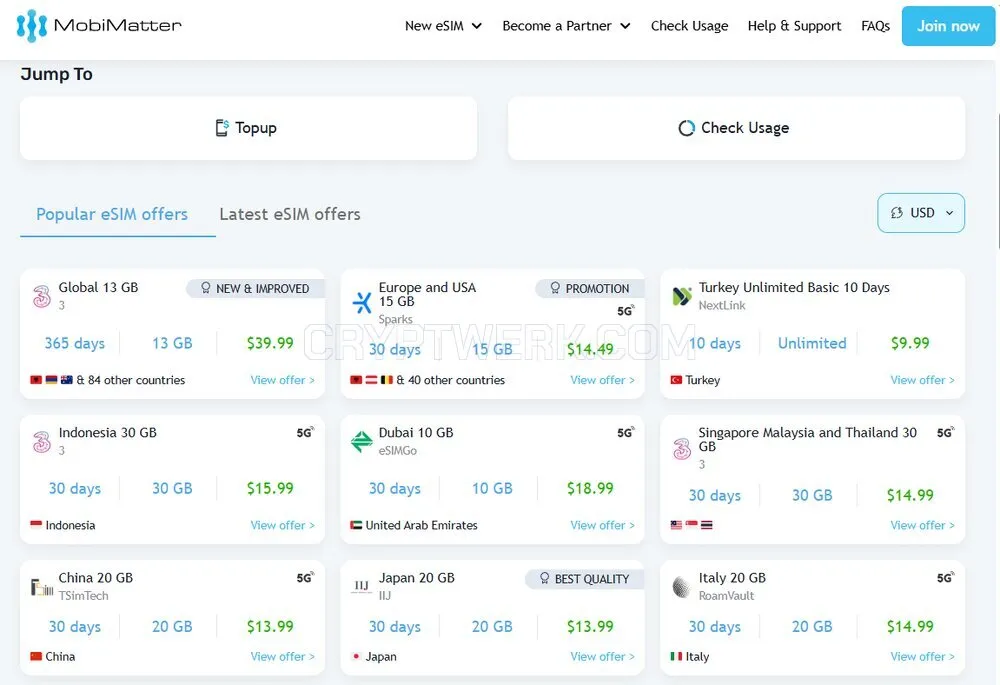Viewport: 1000px width, 685px height.
Task: Click the eSIMGo provider logo
Action: tap(362, 441)
